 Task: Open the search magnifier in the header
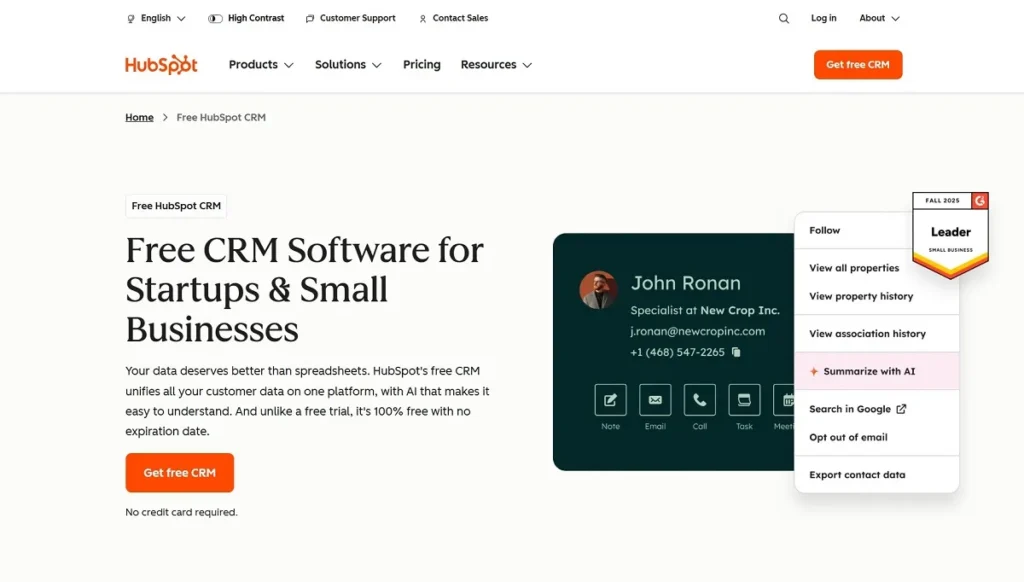[x=784, y=18]
